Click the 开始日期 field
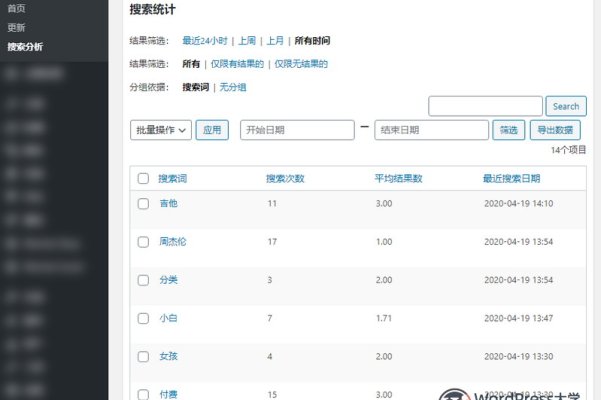This screenshot has height=400, width=601. tap(297, 130)
